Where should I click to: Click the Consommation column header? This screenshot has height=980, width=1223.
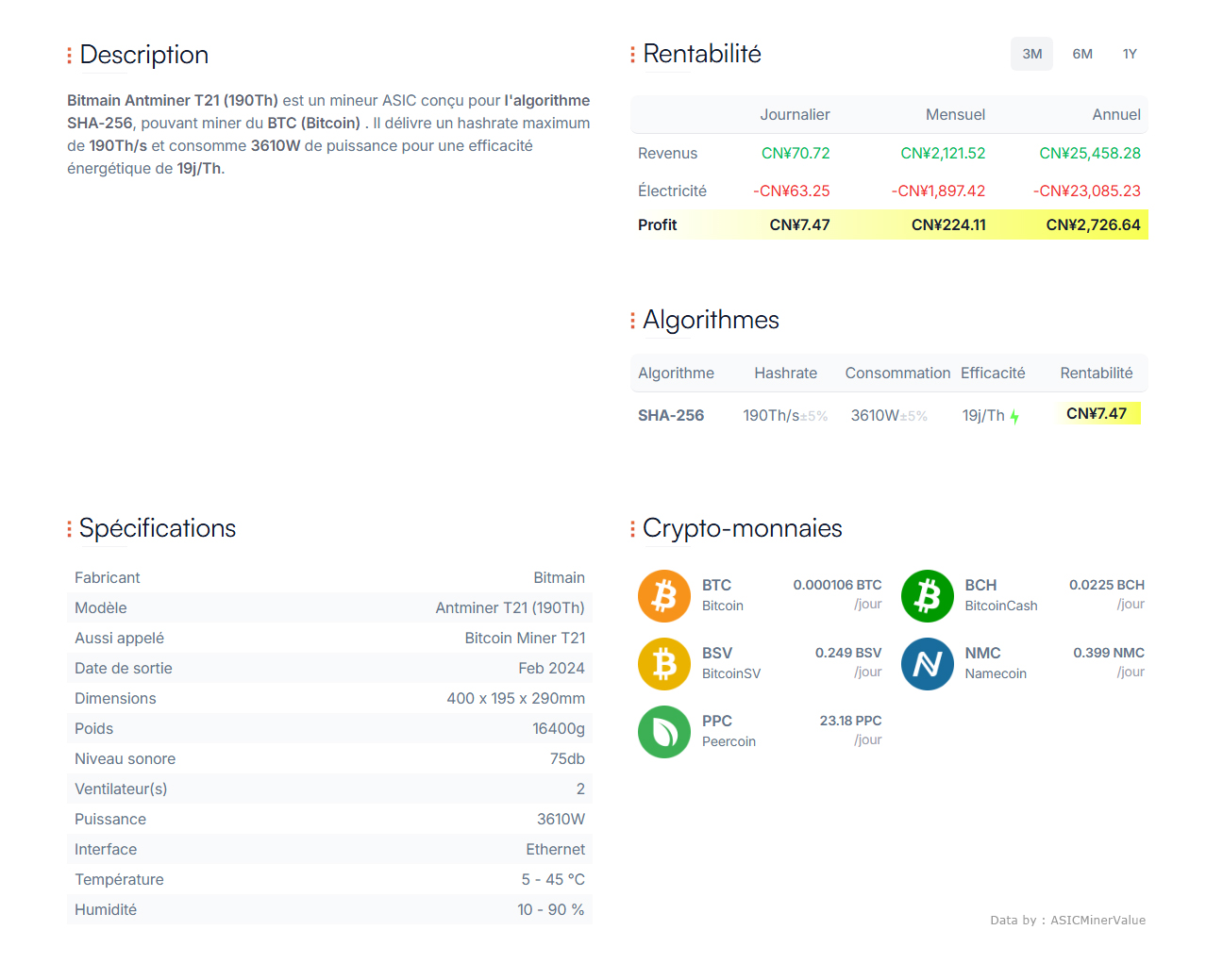click(x=897, y=373)
